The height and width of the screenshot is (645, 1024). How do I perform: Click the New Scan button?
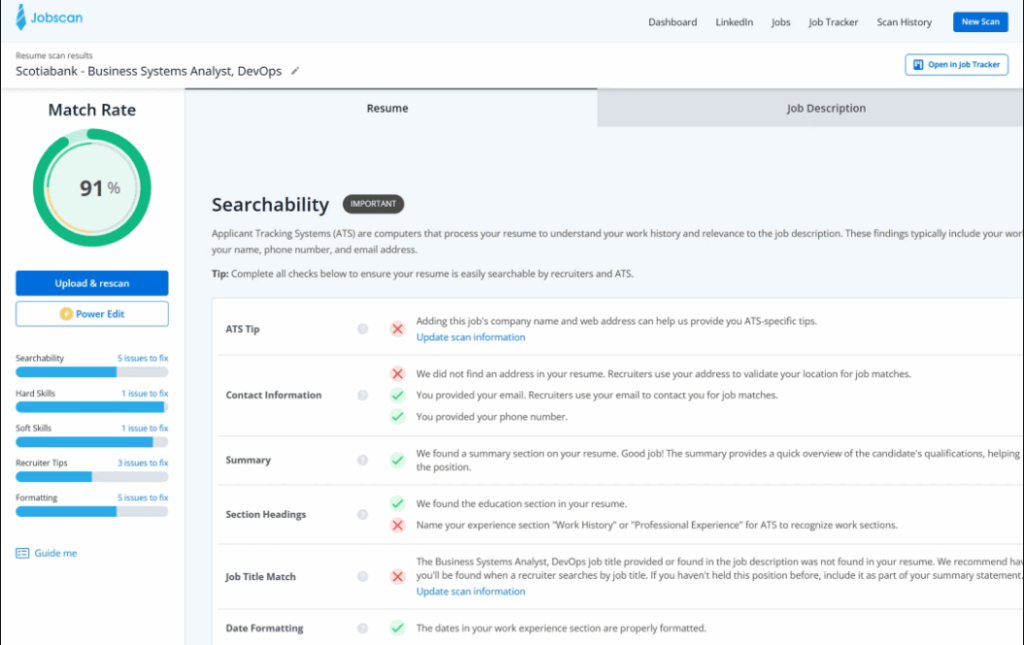pyautogui.click(x=980, y=21)
